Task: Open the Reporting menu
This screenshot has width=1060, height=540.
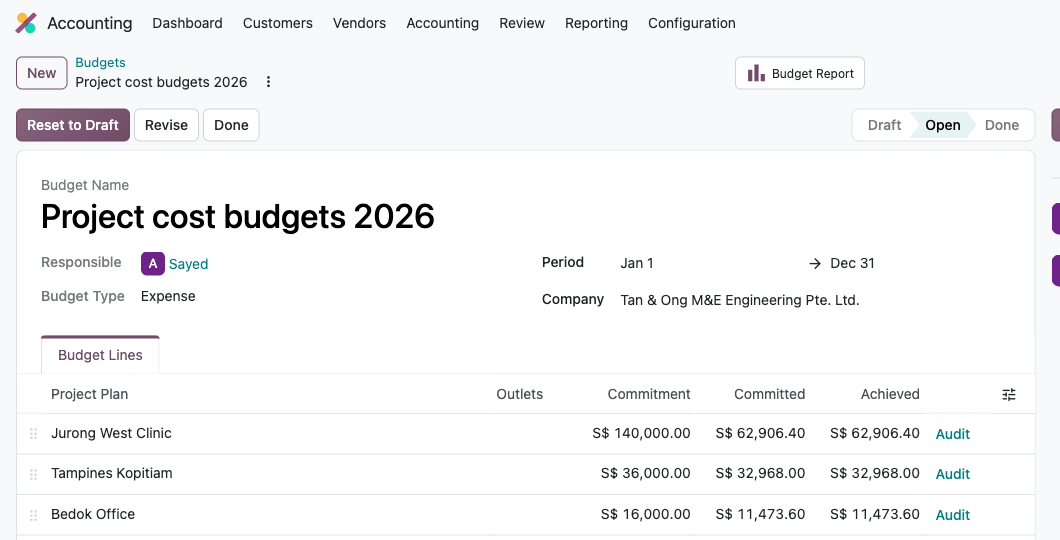Action: tap(596, 23)
